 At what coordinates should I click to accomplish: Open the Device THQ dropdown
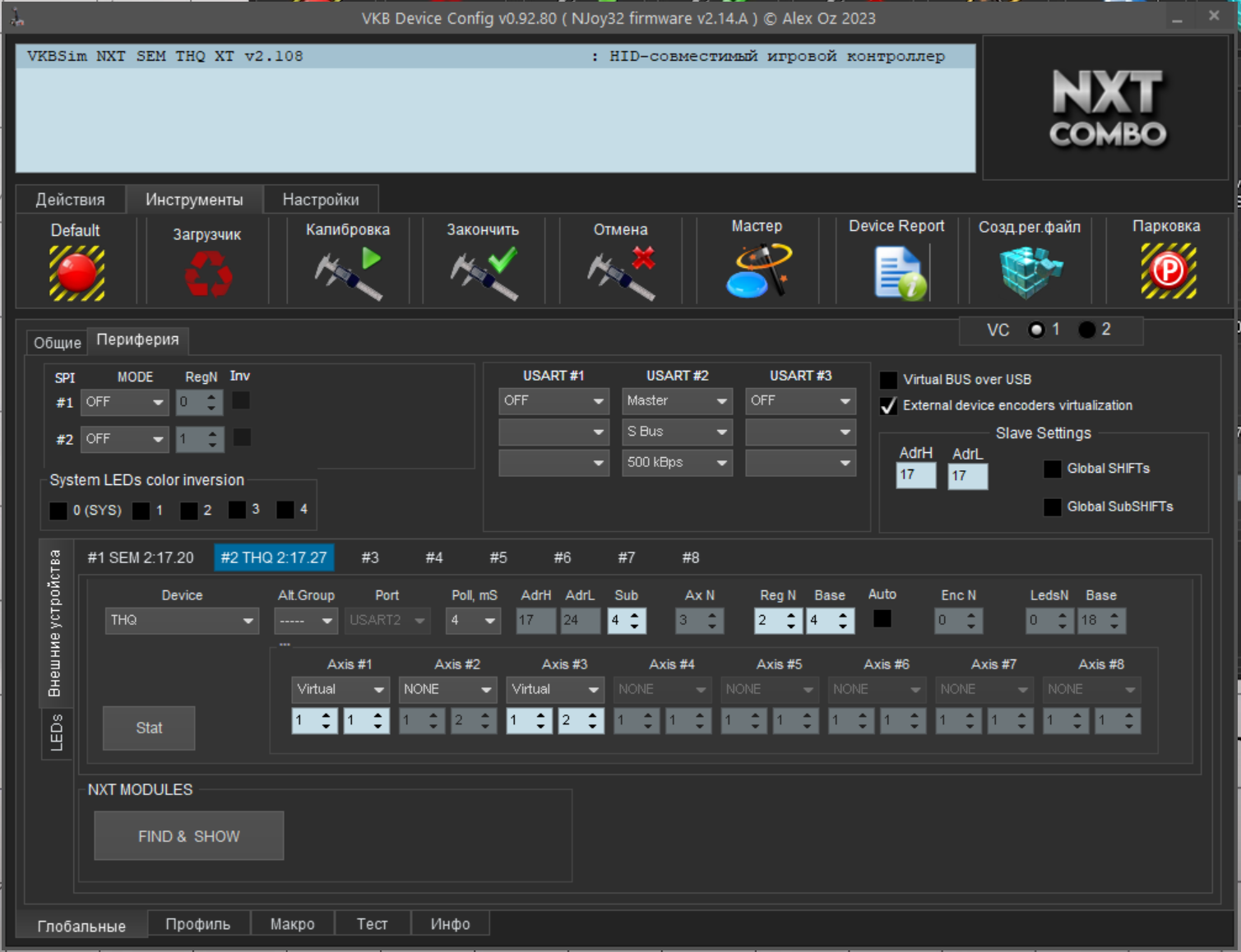181,621
